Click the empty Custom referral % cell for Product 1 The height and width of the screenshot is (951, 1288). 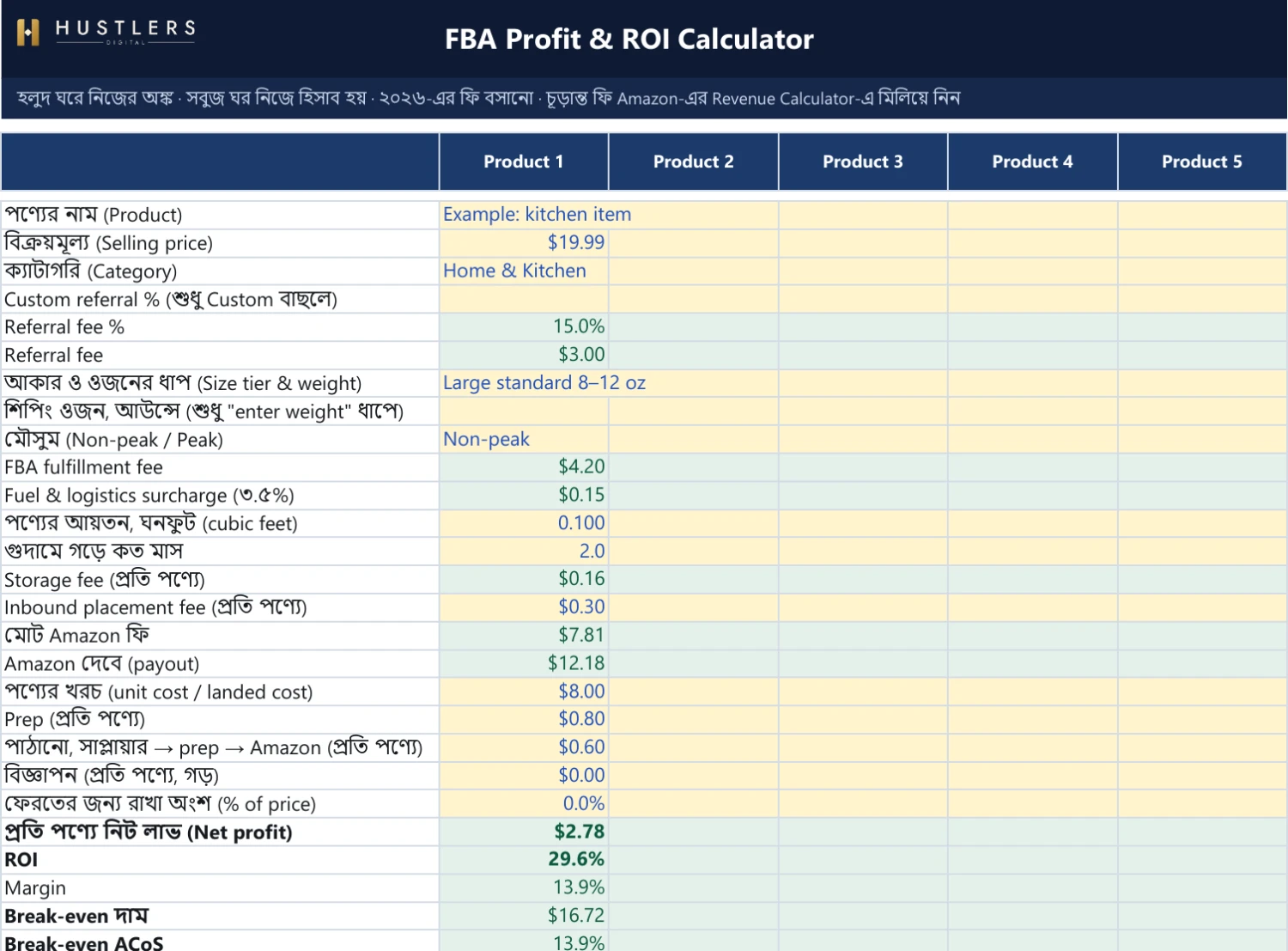pos(524,300)
